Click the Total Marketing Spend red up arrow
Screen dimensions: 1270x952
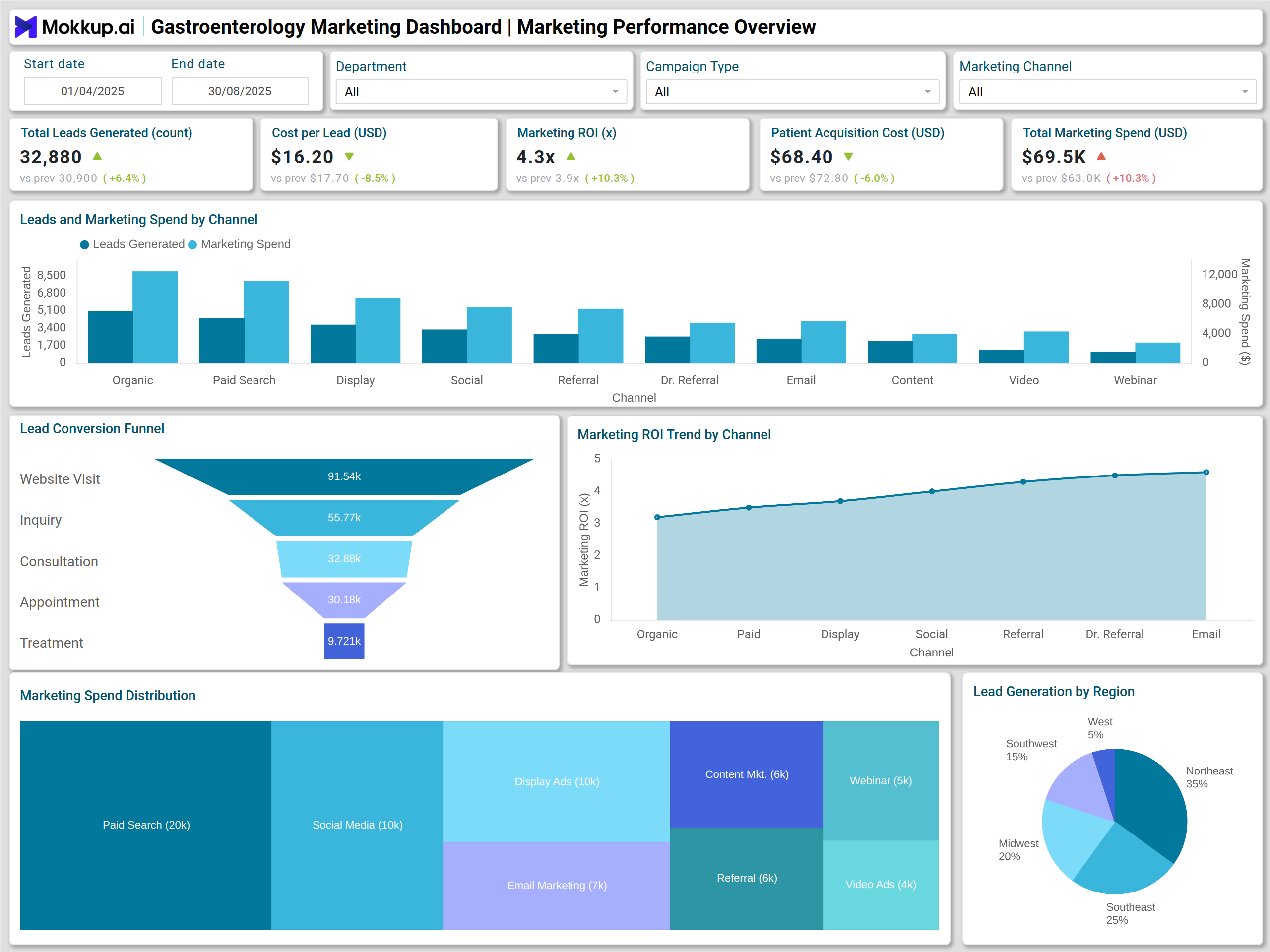(x=1101, y=156)
